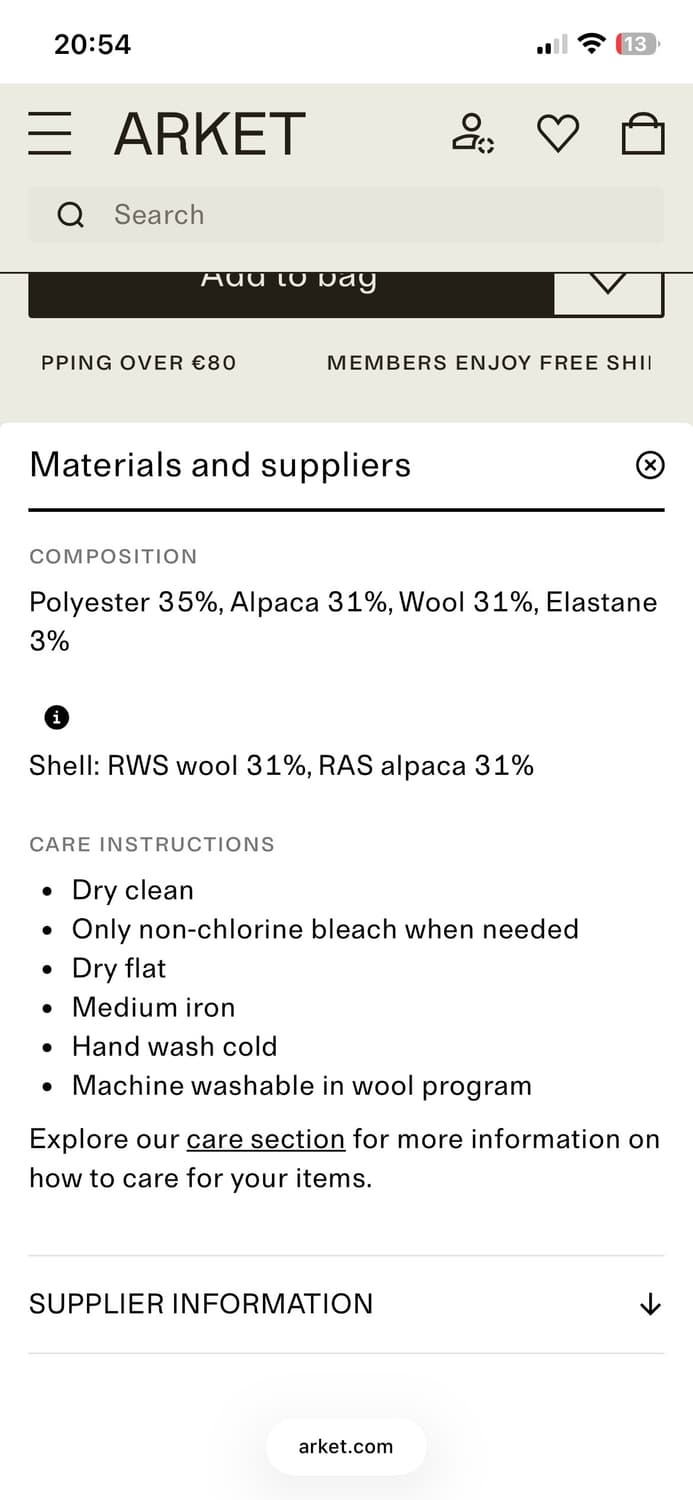The width and height of the screenshot is (693, 1500).
Task: Tap the battery indicator icon
Action: pos(637,44)
